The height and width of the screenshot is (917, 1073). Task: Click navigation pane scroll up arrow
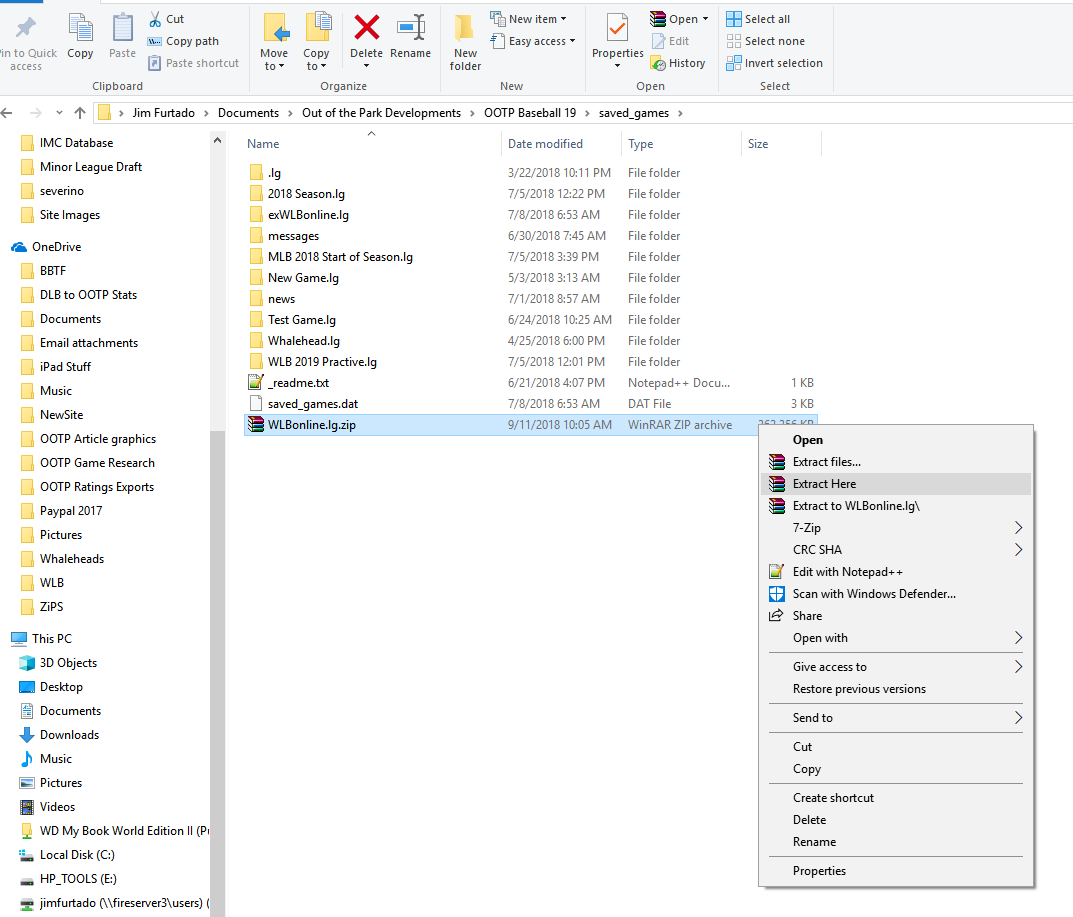pyautogui.click(x=218, y=140)
